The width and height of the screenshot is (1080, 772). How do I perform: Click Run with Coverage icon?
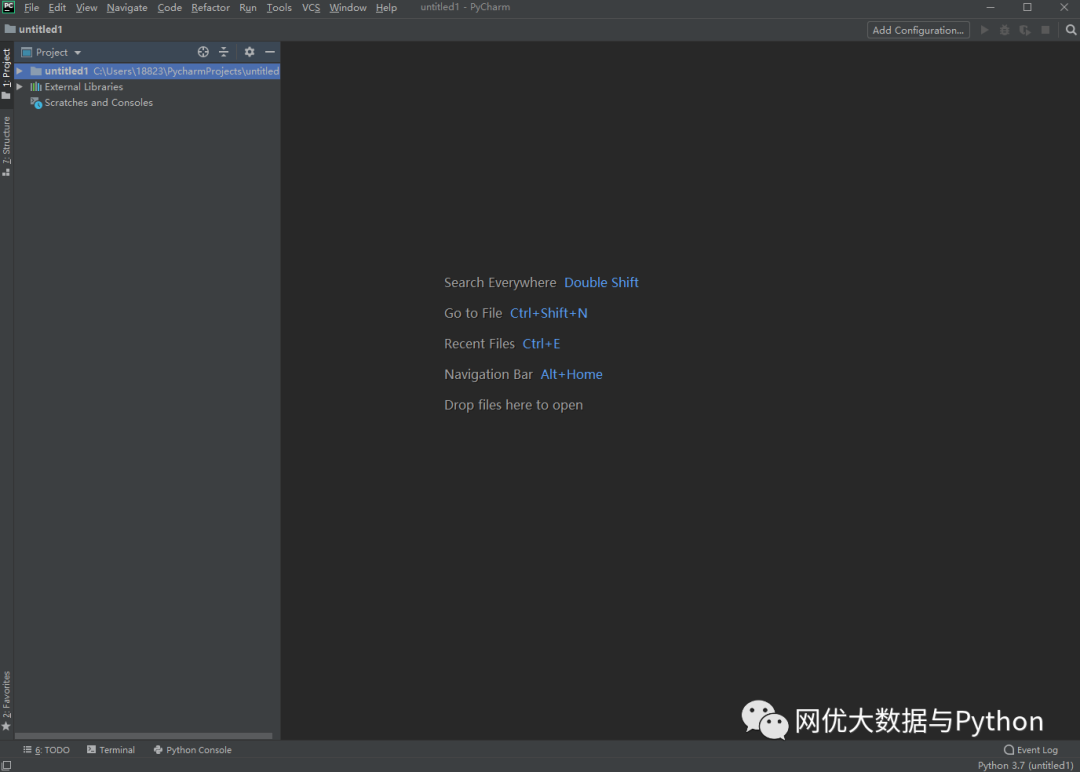(x=1025, y=30)
